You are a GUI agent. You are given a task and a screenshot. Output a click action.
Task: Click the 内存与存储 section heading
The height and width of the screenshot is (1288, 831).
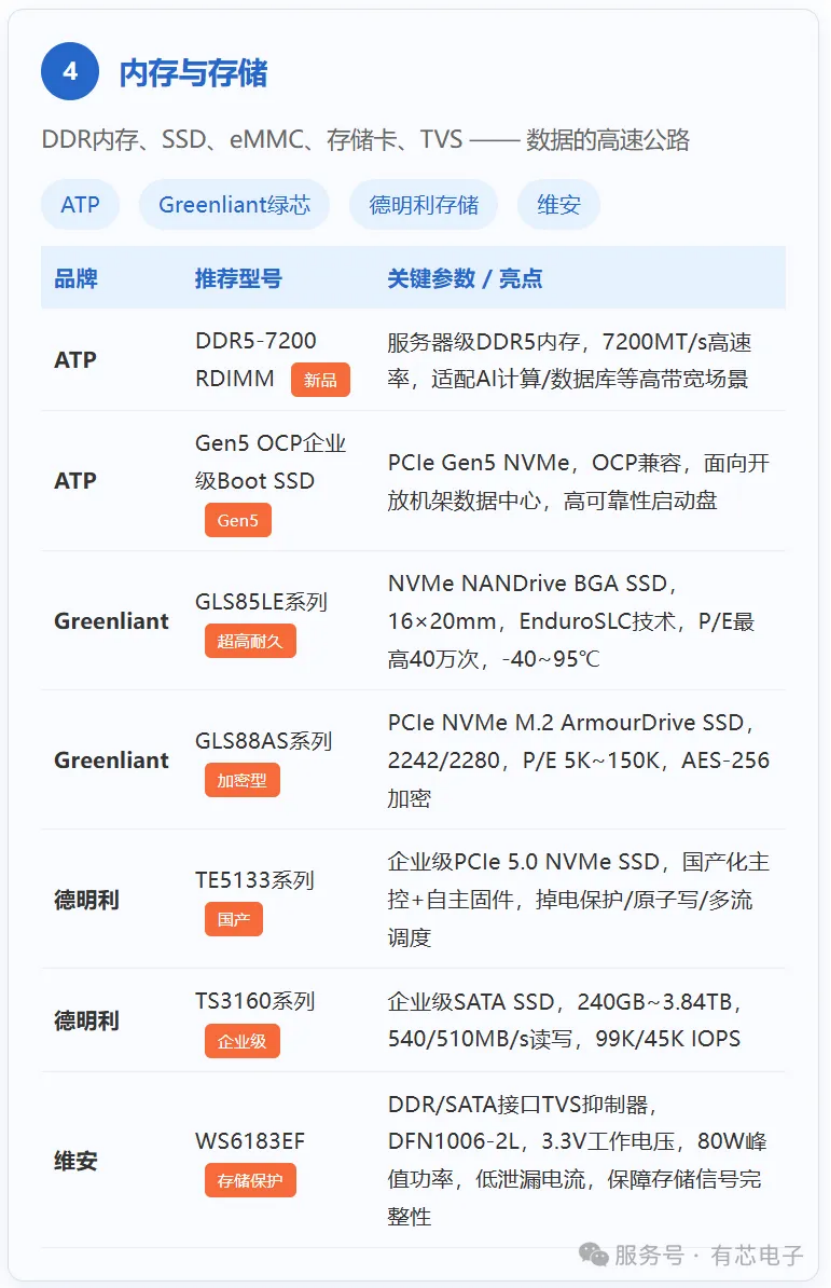(x=193, y=73)
